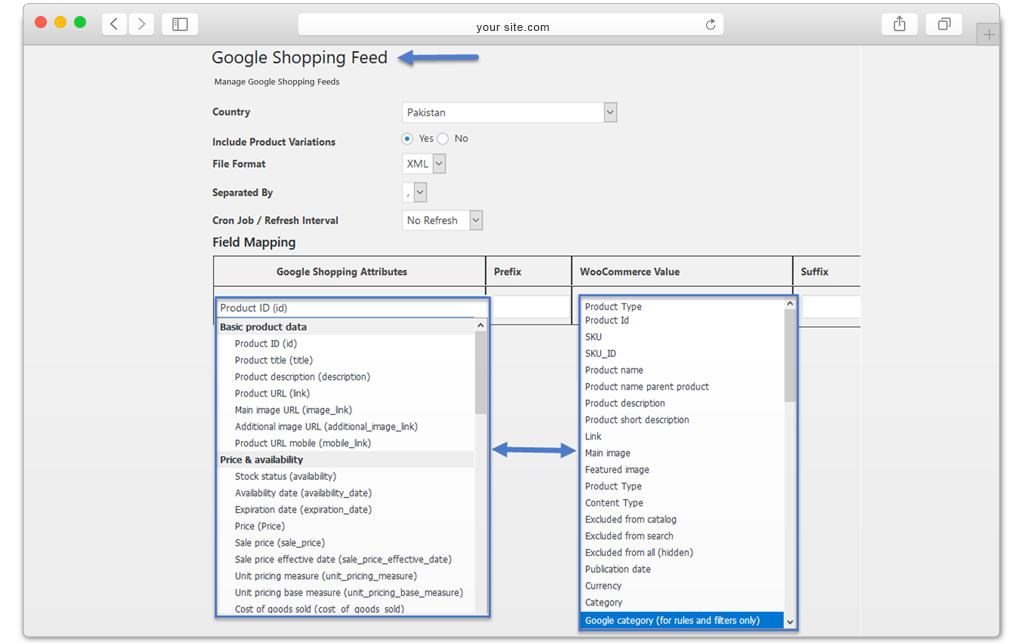1024x643 pixels.
Task: Select Google category (for rules and filters only)
Action: [682, 620]
